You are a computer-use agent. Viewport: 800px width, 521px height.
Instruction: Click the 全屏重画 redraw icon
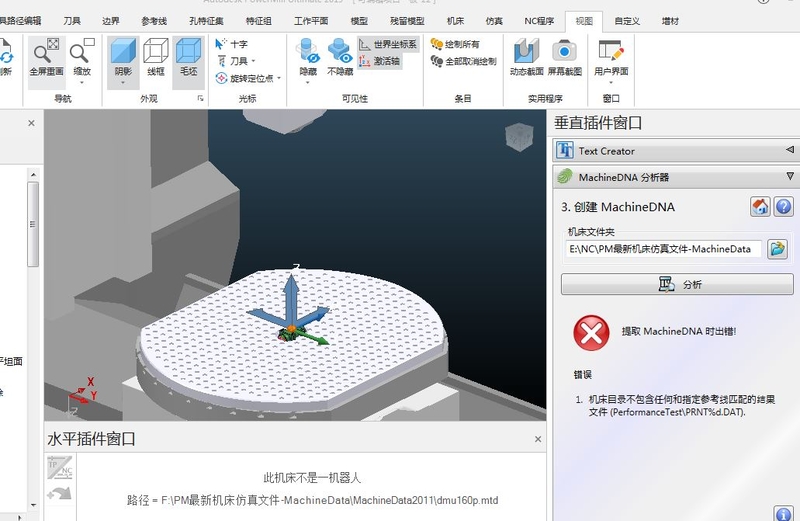point(46,58)
